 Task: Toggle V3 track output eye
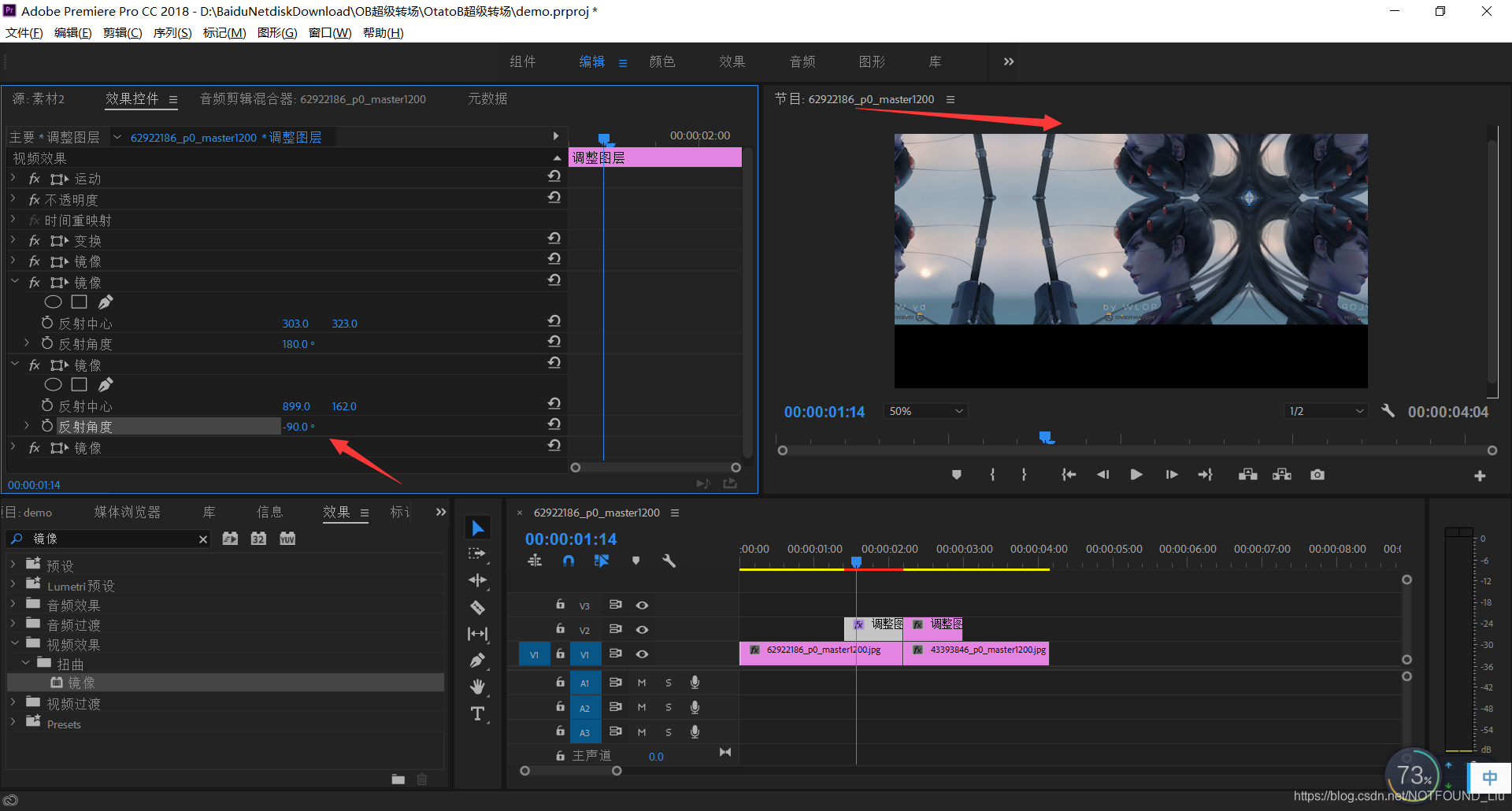[x=642, y=605]
